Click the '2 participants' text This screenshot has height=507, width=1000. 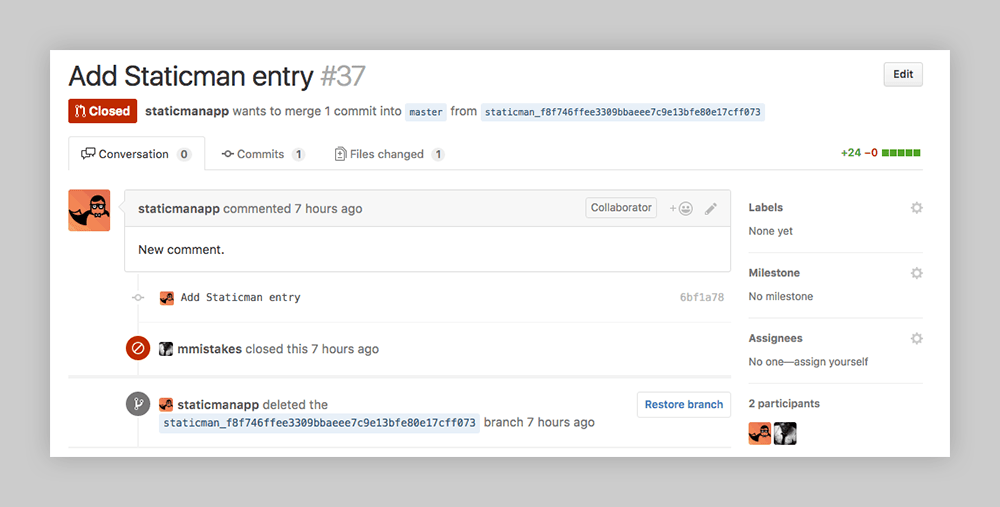tap(784, 404)
